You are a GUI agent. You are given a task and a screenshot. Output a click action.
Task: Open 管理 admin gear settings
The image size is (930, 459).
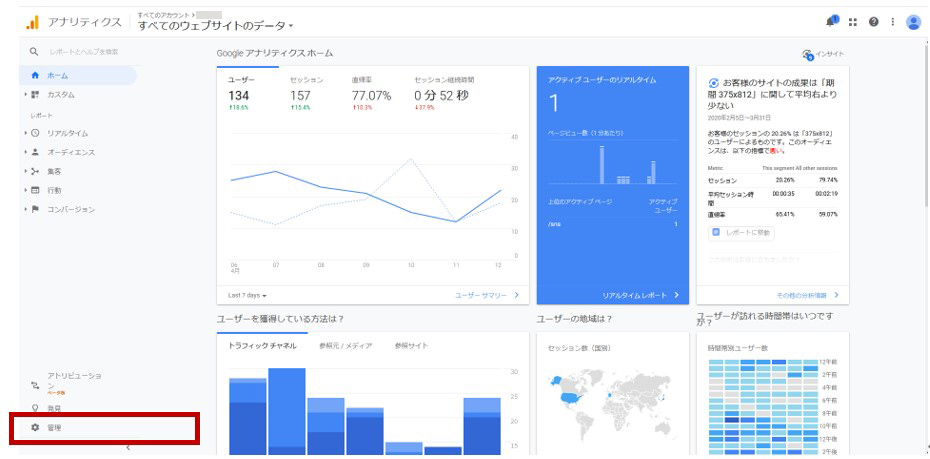click(x=53, y=428)
